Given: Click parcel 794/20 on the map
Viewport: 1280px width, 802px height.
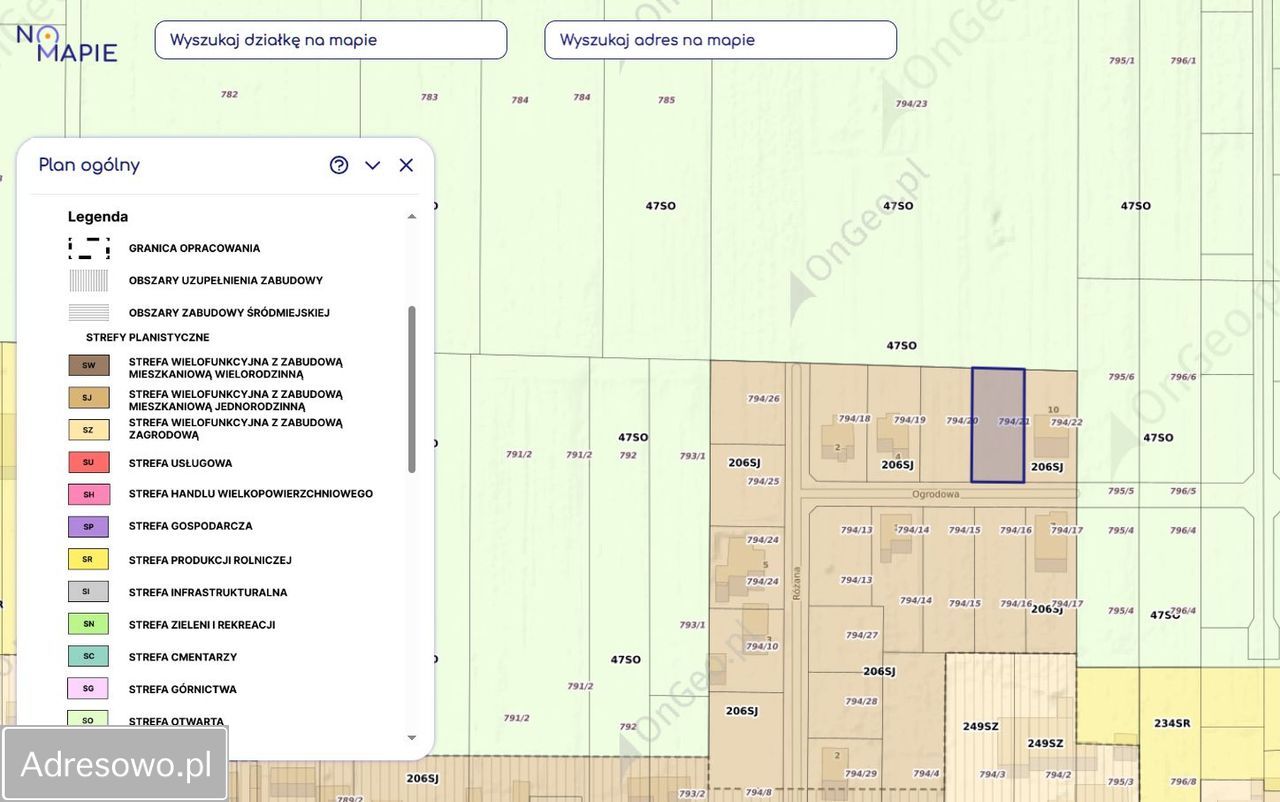Looking at the screenshot, I should click(x=946, y=425).
